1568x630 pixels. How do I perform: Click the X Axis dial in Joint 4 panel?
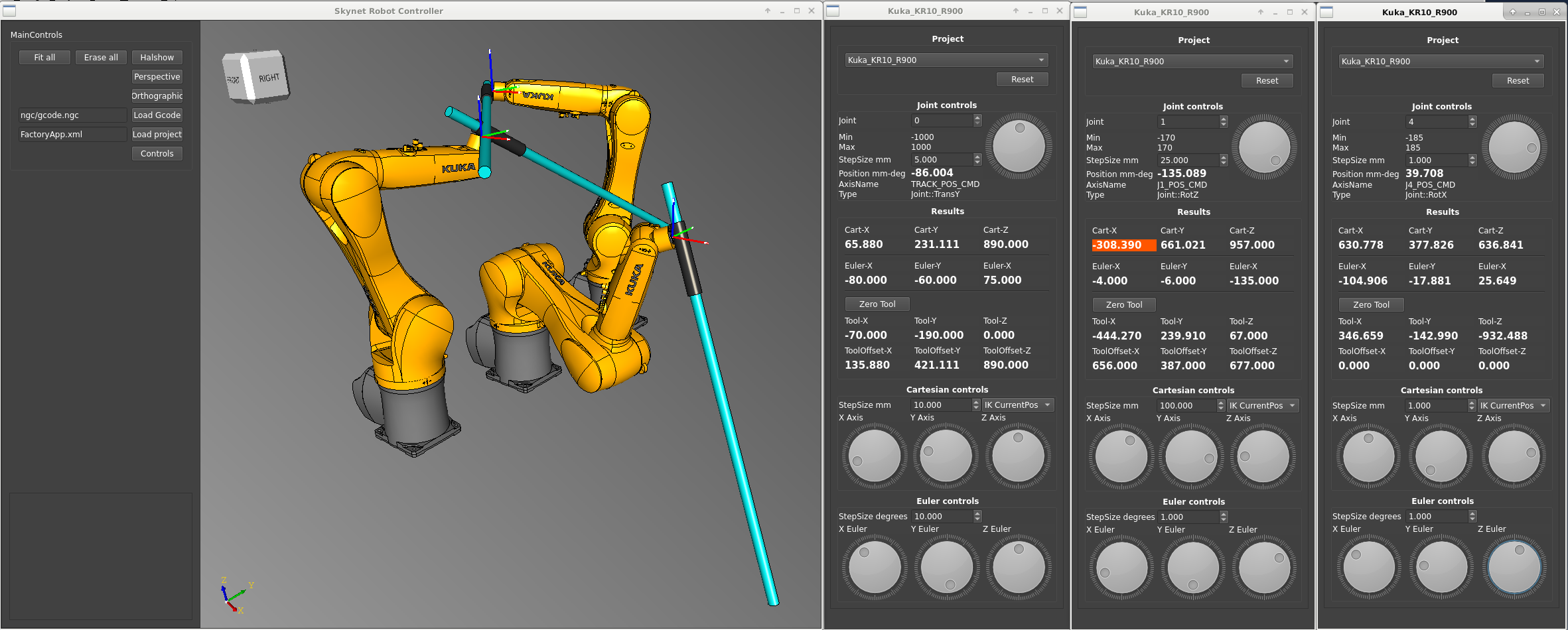point(1368,456)
